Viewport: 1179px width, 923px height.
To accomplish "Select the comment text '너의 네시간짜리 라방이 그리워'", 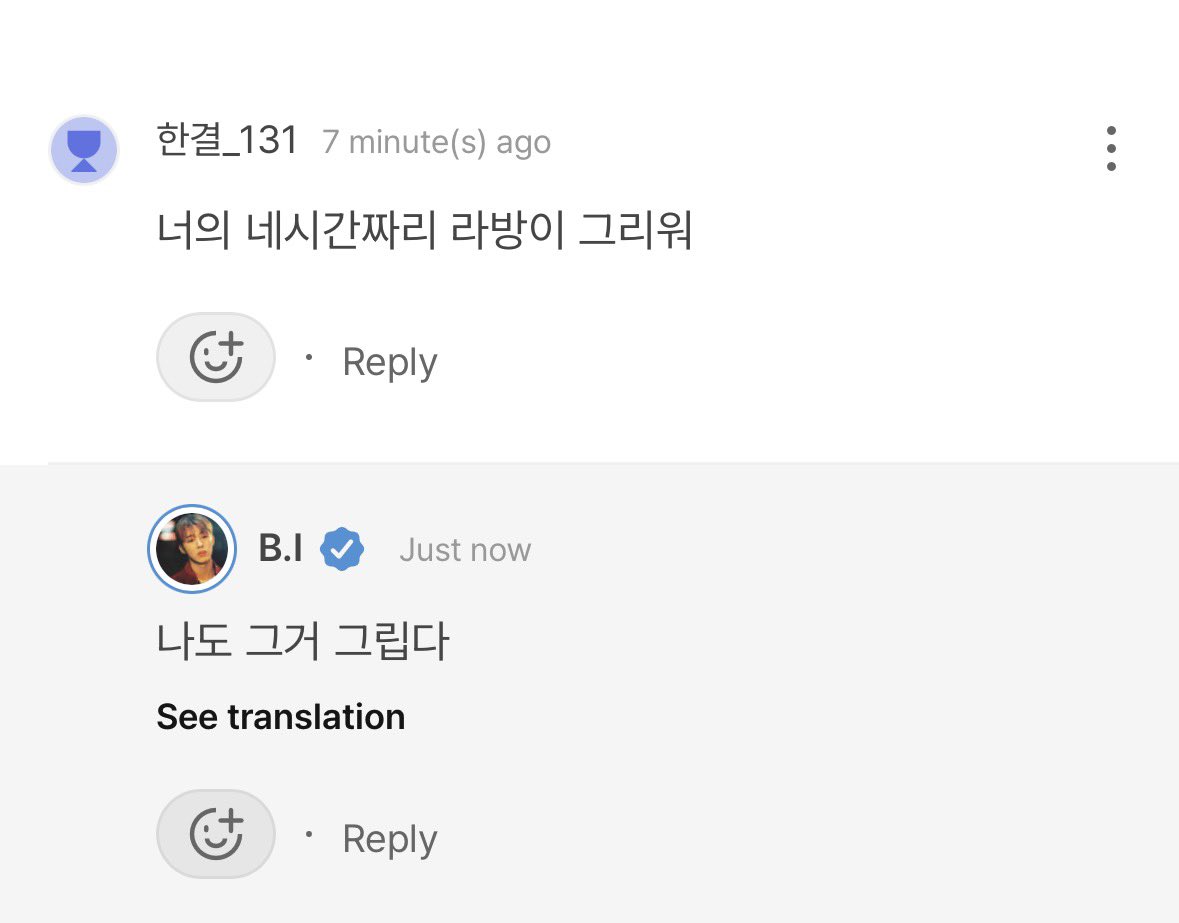I will click(424, 230).
